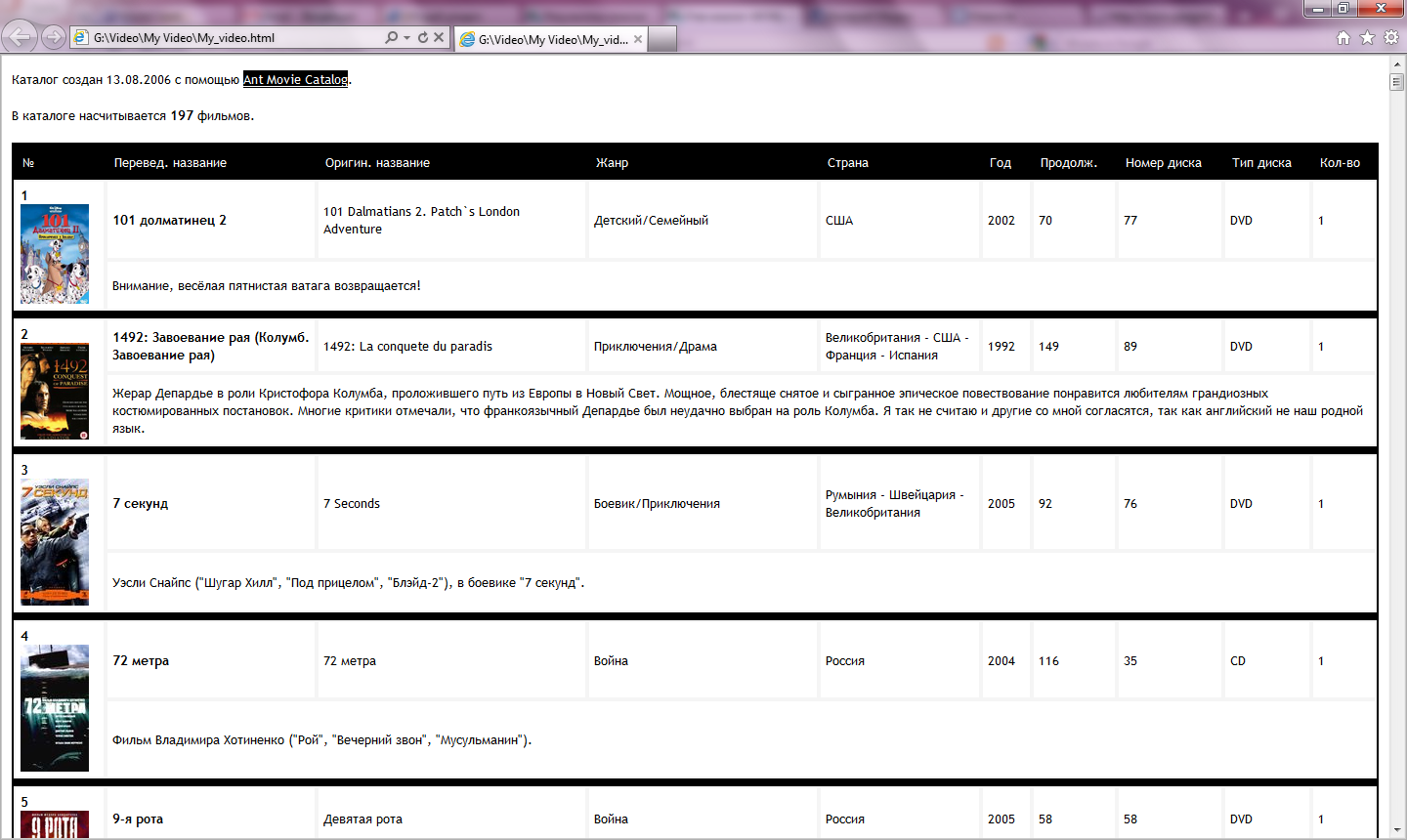Open the Tools gear menu
1407x840 pixels.
1391,38
